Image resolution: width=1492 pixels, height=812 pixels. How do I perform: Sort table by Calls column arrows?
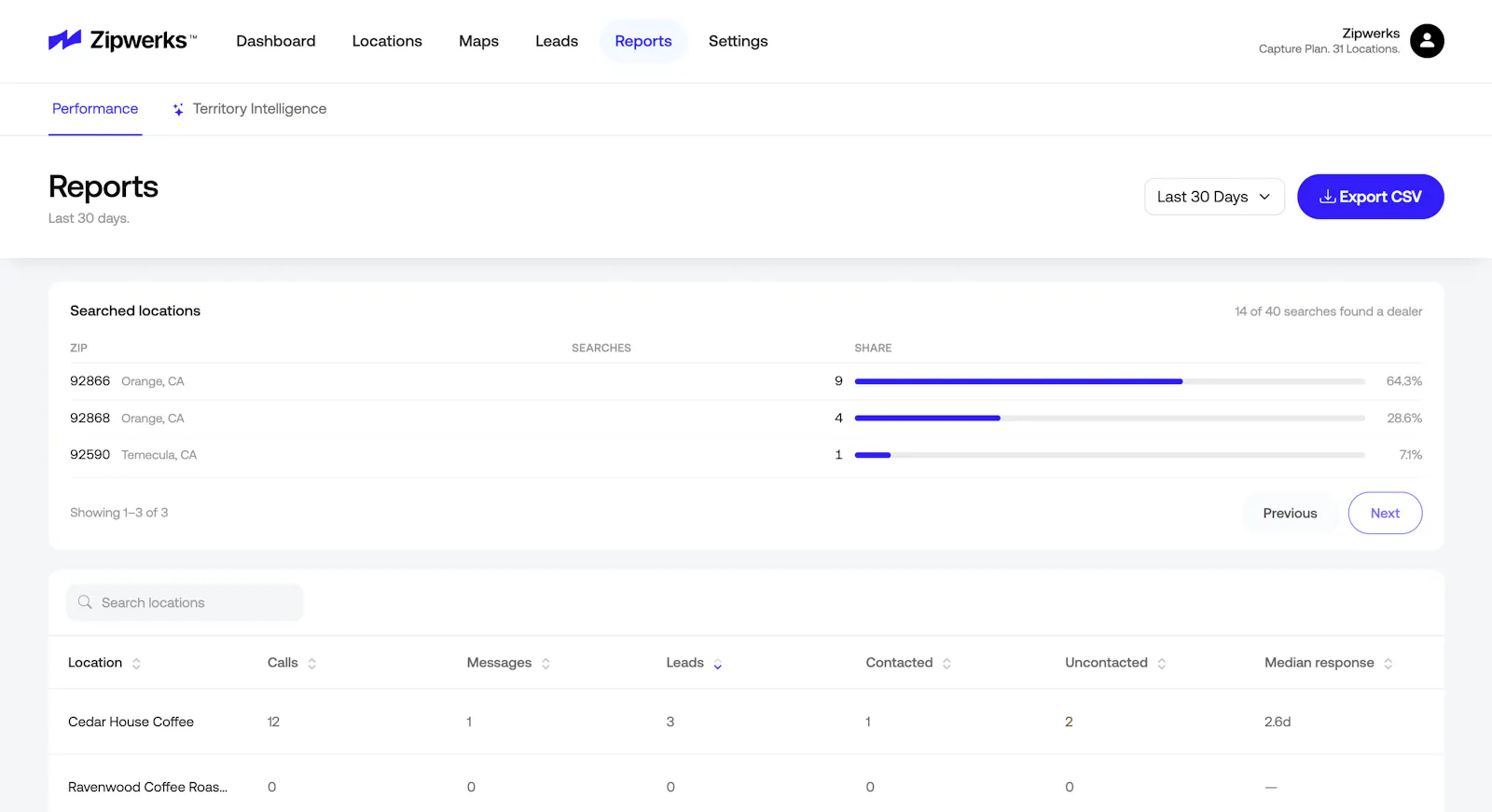[x=311, y=664]
